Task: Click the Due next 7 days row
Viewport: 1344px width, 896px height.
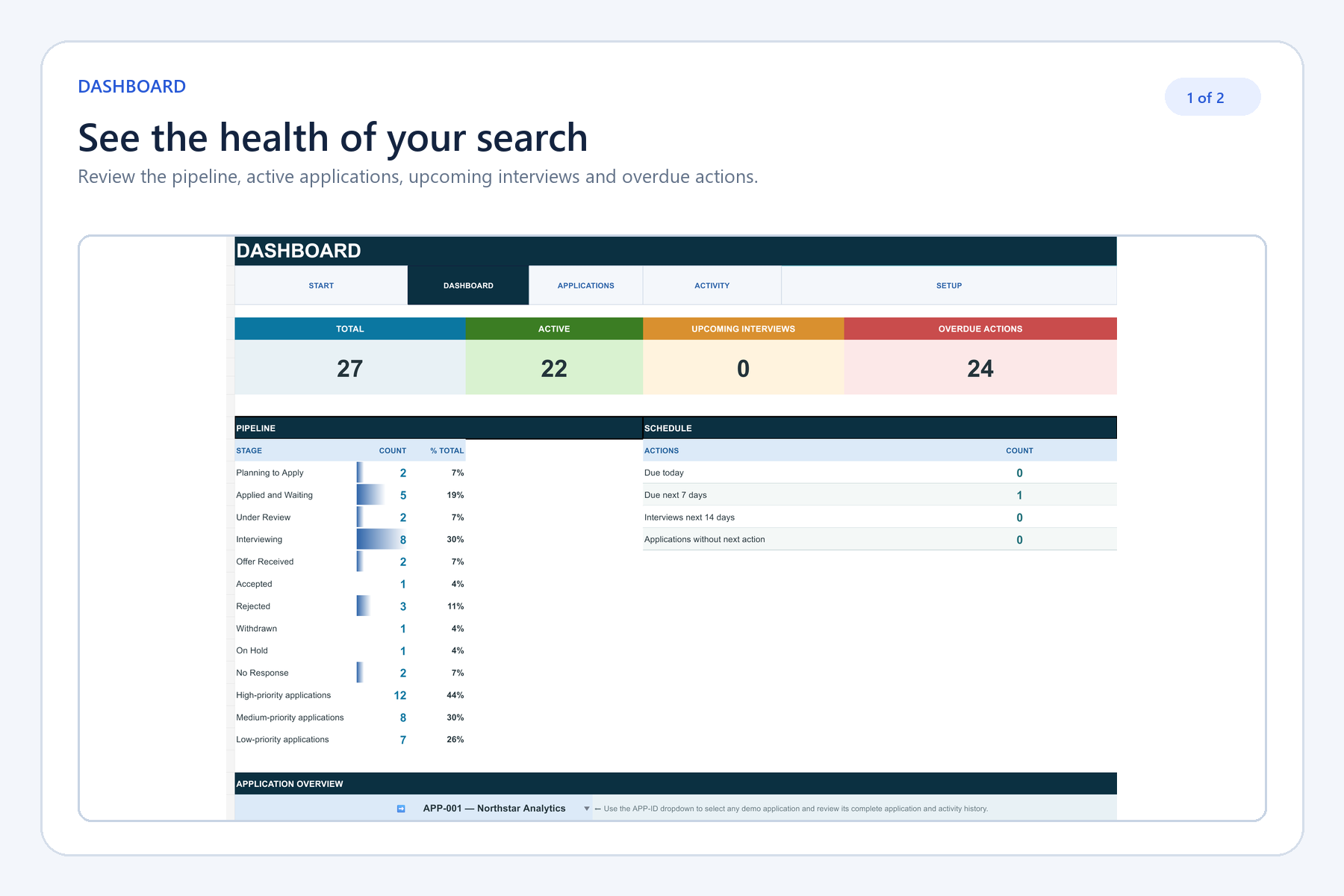Action: pos(880,495)
